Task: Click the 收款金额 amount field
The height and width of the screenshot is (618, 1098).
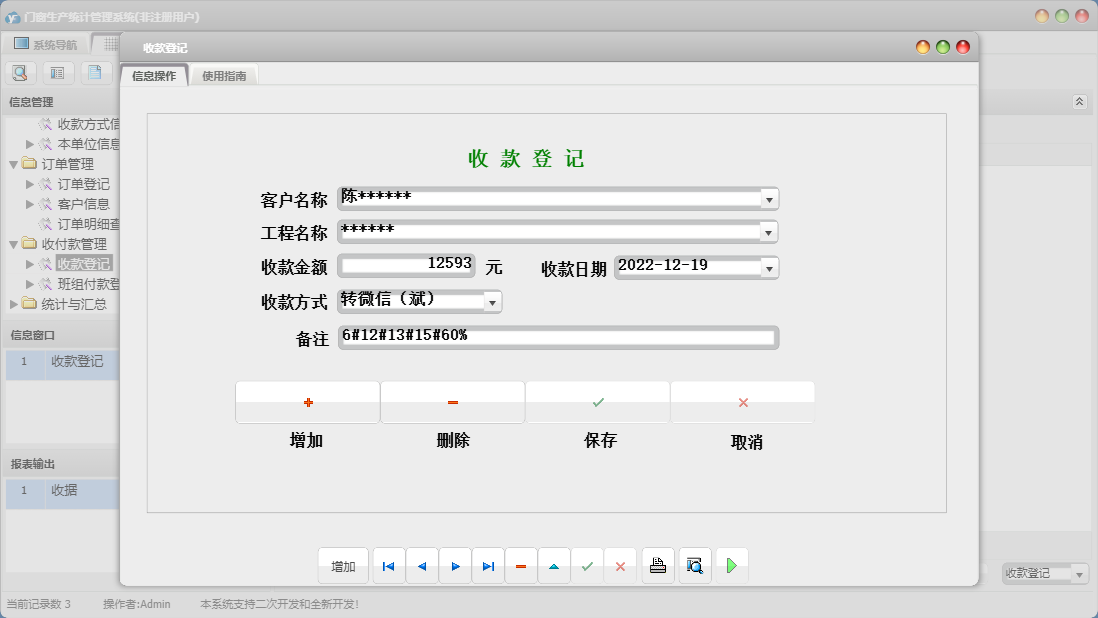Action: pos(407,266)
